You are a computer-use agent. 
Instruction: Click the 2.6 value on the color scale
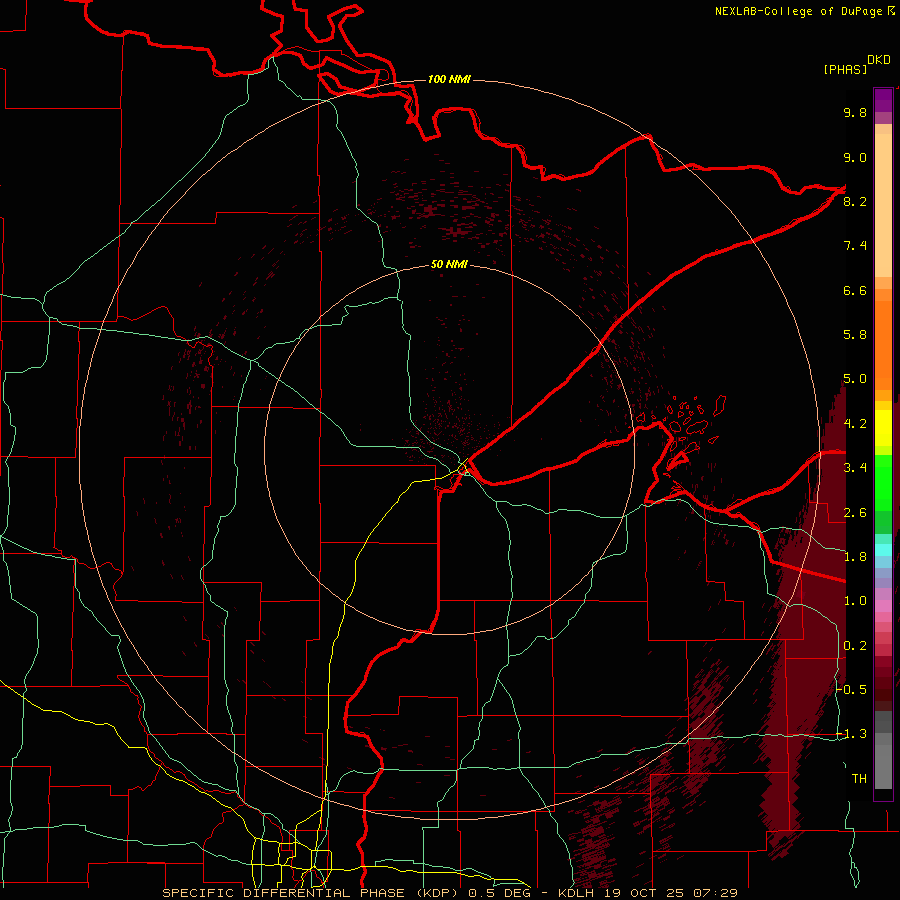coord(855,513)
